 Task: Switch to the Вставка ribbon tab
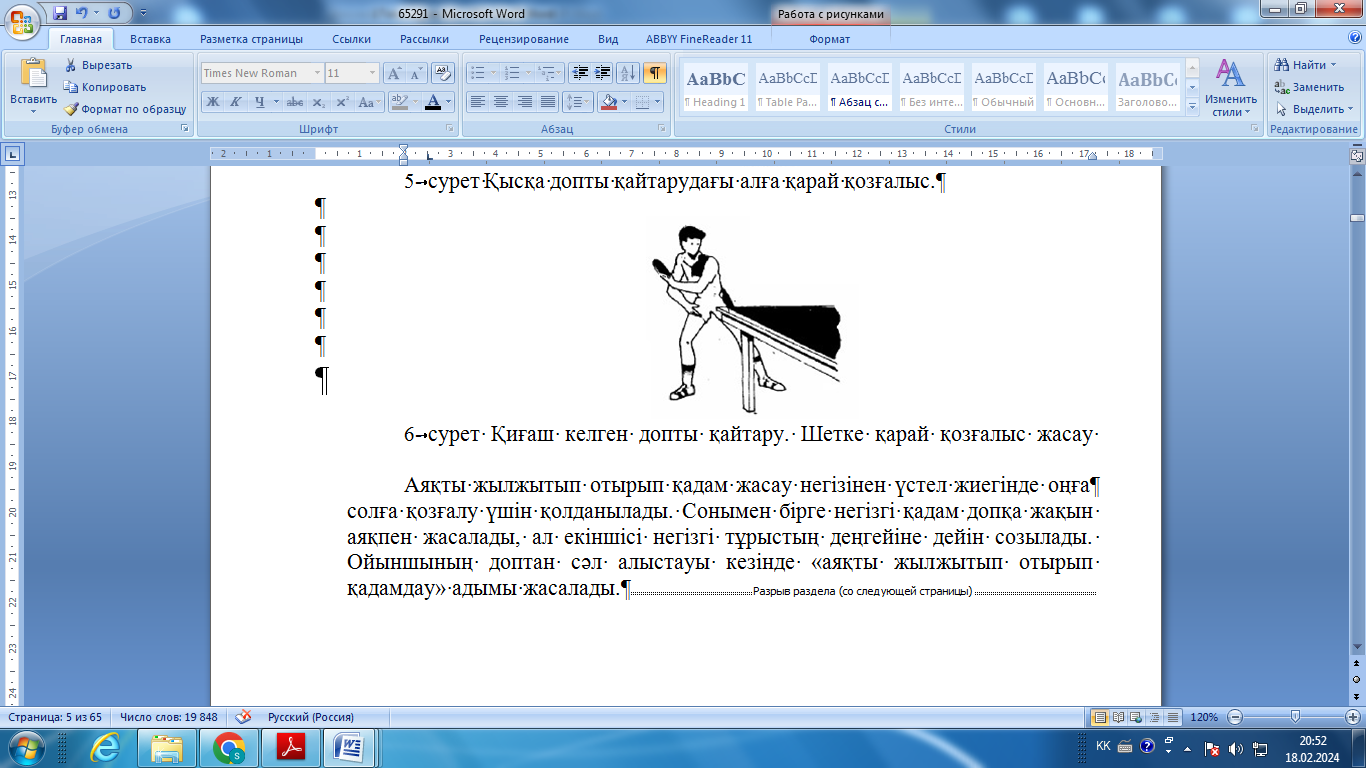click(x=150, y=39)
